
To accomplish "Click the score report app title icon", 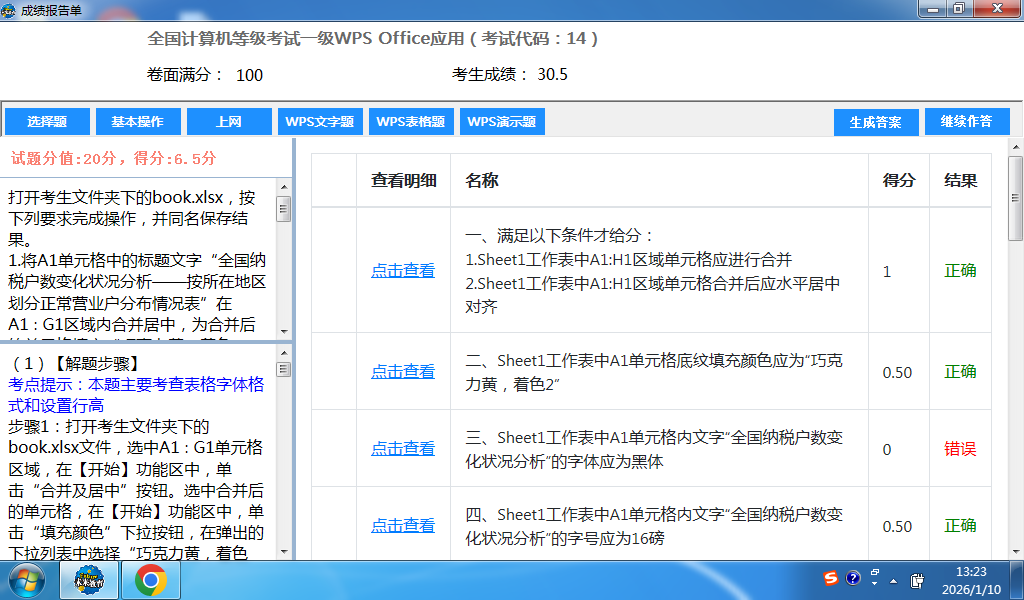I will (x=8, y=10).
